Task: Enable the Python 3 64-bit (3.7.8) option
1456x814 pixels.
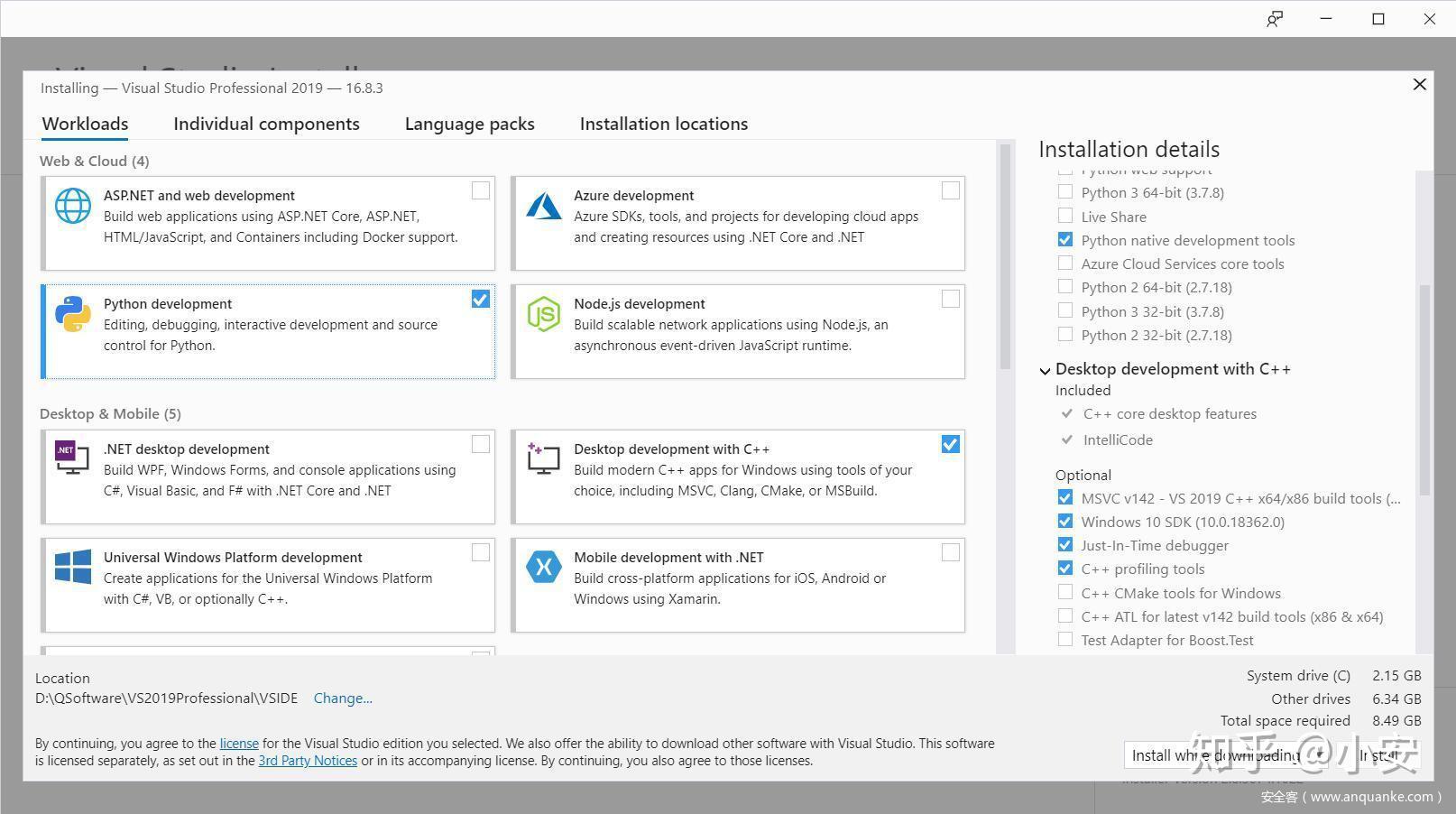Action: pos(1065,192)
